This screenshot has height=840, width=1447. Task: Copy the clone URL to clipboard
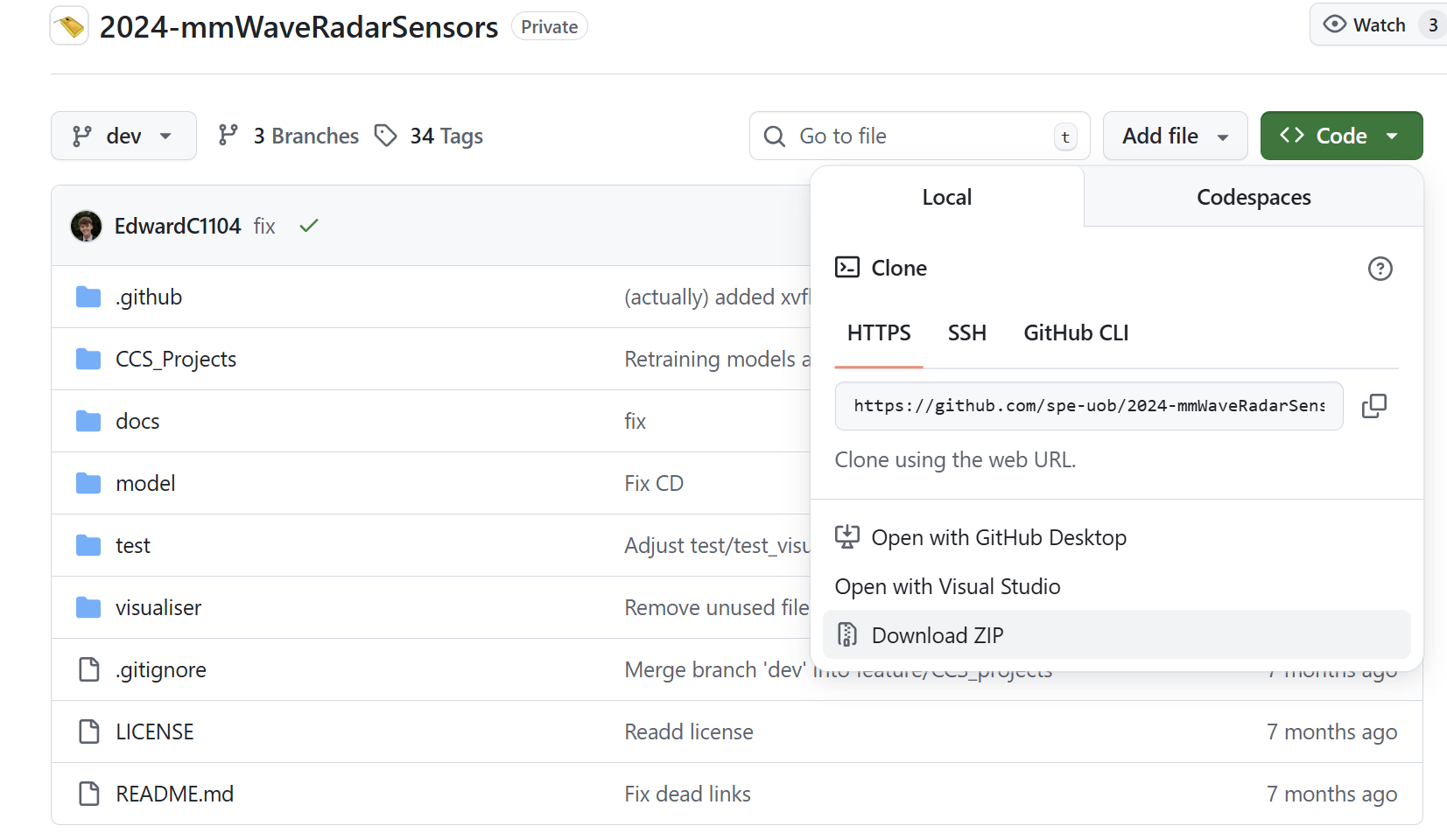[1374, 406]
